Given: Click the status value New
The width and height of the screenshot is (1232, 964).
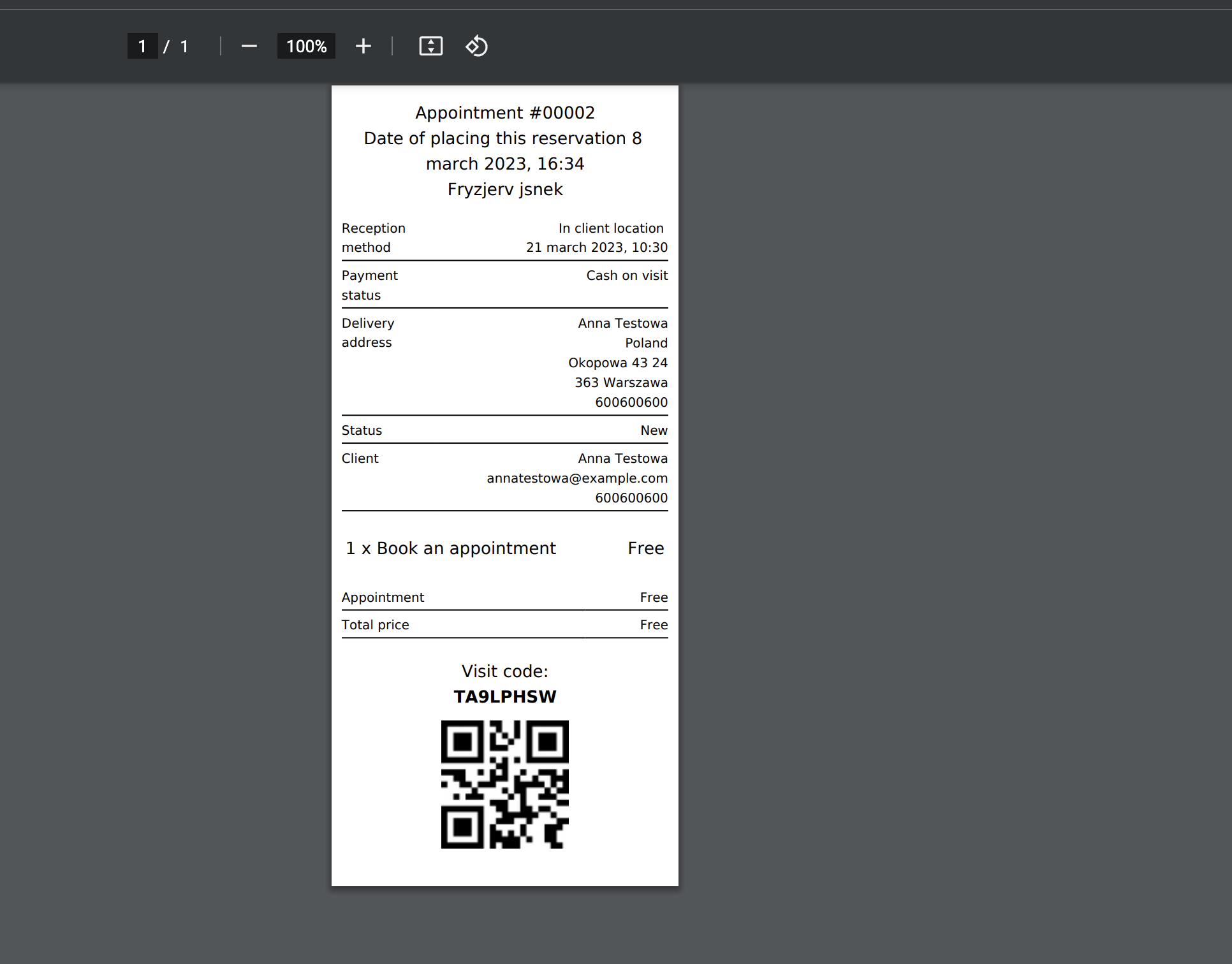Looking at the screenshot, I should tap(654, 430).
